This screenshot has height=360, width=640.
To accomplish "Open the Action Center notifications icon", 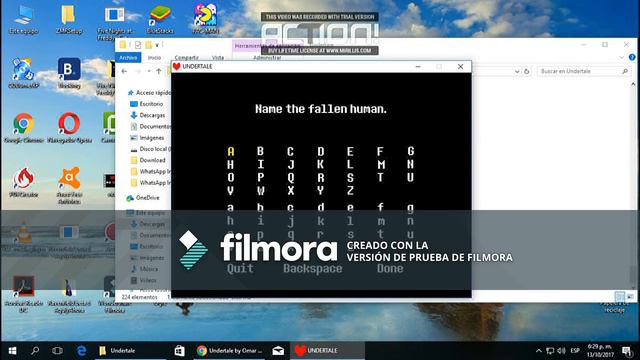I will pos(627,351).
